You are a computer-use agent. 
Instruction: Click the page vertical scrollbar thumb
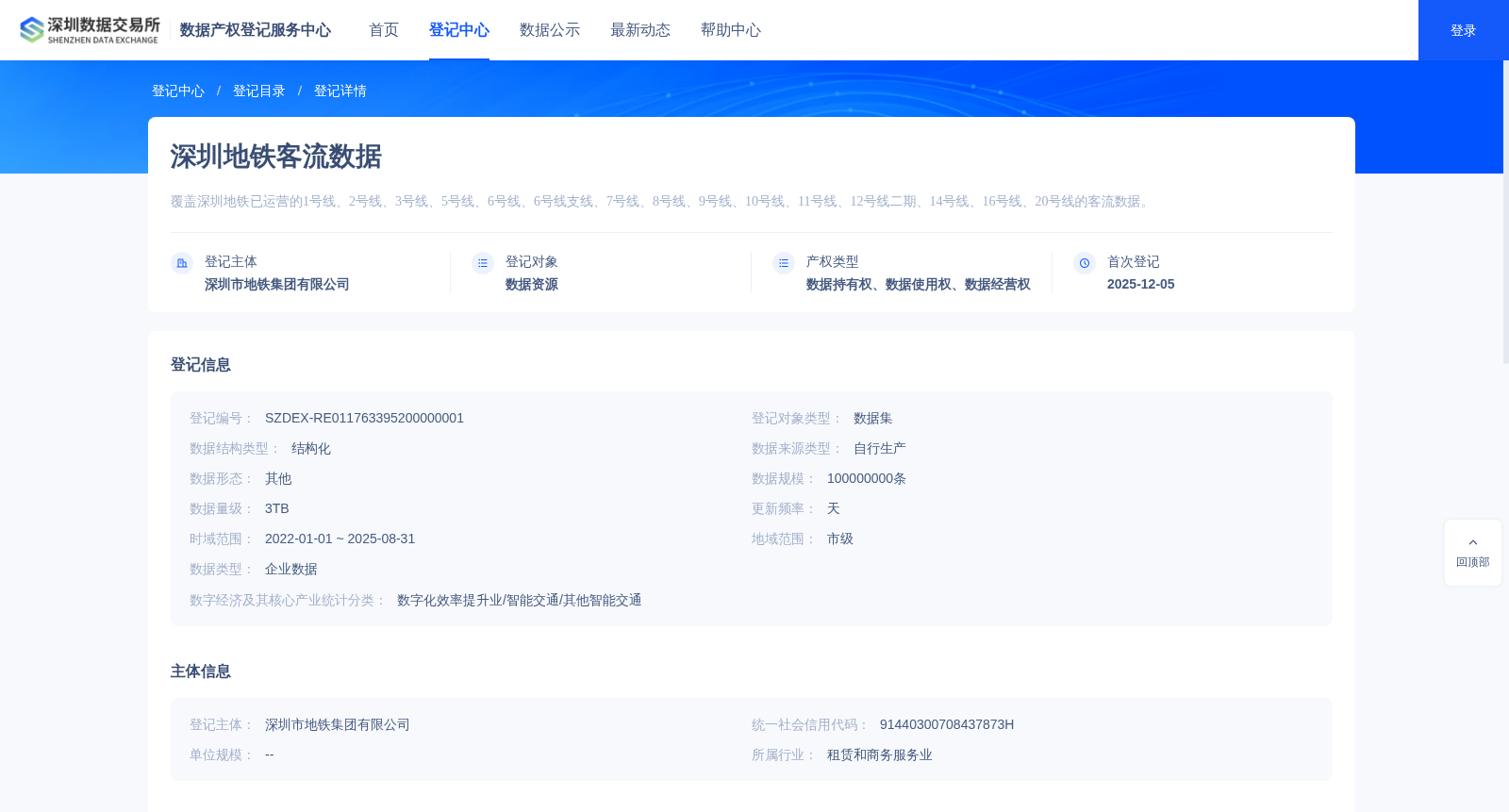click(x=1505, y=212)
